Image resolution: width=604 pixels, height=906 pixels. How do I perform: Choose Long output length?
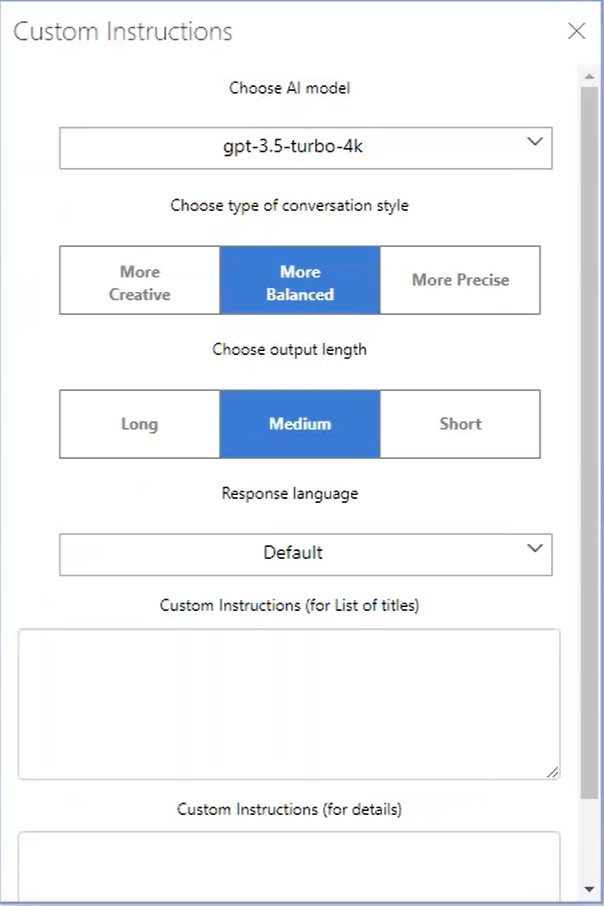point(139,424)
